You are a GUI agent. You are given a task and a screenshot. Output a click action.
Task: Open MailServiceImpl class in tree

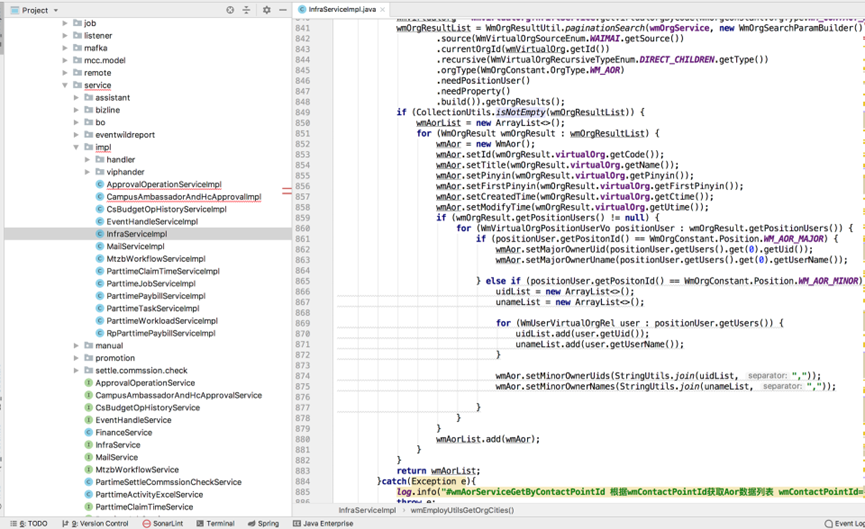(x=135, y=246)
